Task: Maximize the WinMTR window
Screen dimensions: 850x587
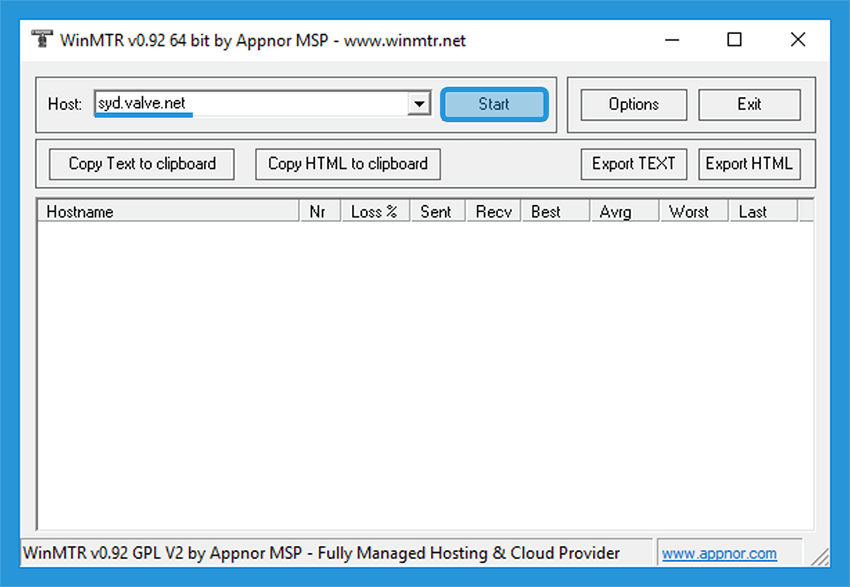Action: (x=735, y=40)
